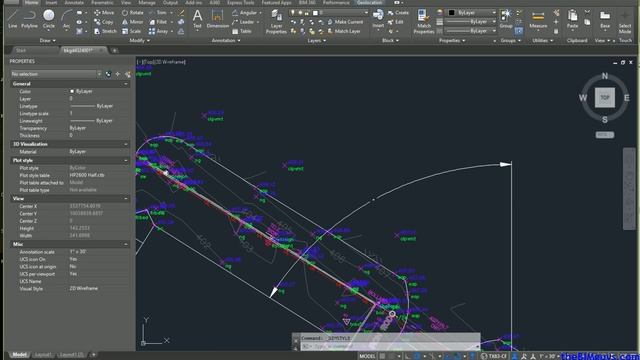
Task: Select the Dimension tool
Action: coord(218,19)
